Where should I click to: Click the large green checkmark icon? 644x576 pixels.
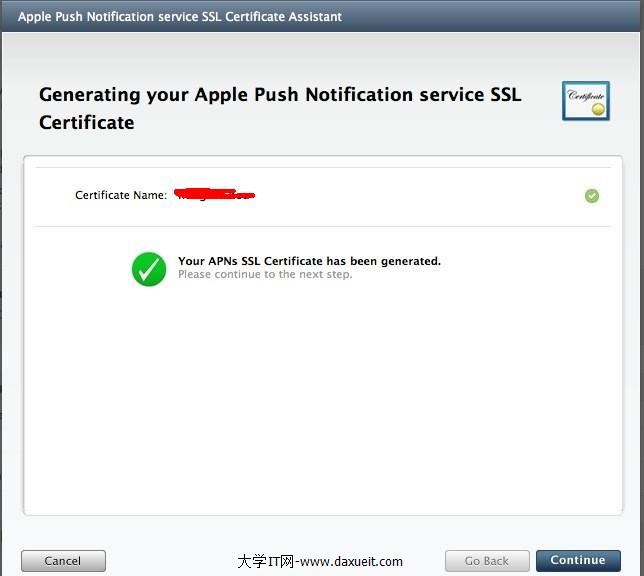pos(149,269)
